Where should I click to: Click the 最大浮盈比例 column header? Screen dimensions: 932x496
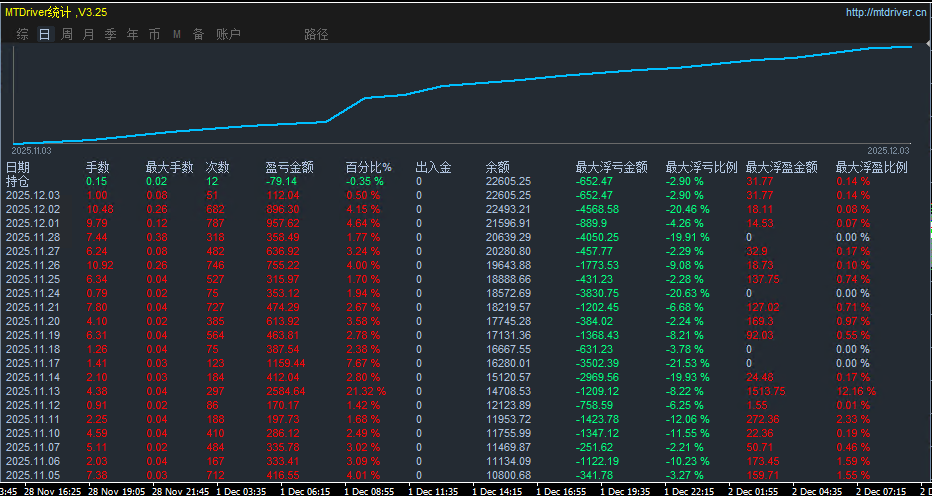872,168
